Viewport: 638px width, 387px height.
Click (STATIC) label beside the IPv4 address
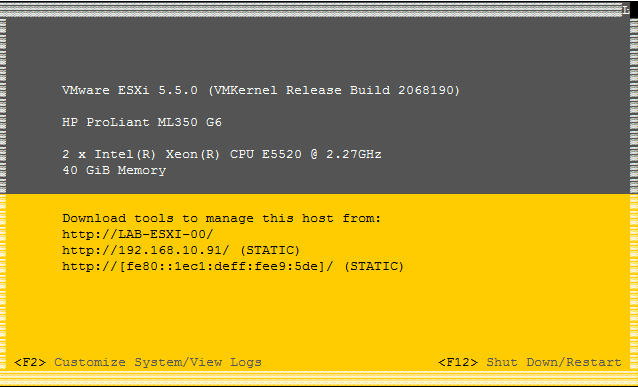pyautogui.click(x=270, y=250)
